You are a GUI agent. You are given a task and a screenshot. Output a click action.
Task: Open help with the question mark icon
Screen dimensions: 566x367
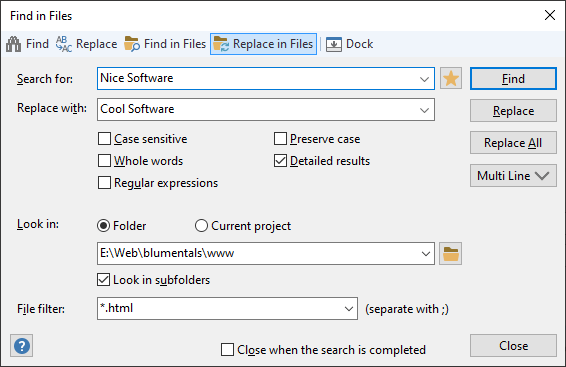click(22, 346)
